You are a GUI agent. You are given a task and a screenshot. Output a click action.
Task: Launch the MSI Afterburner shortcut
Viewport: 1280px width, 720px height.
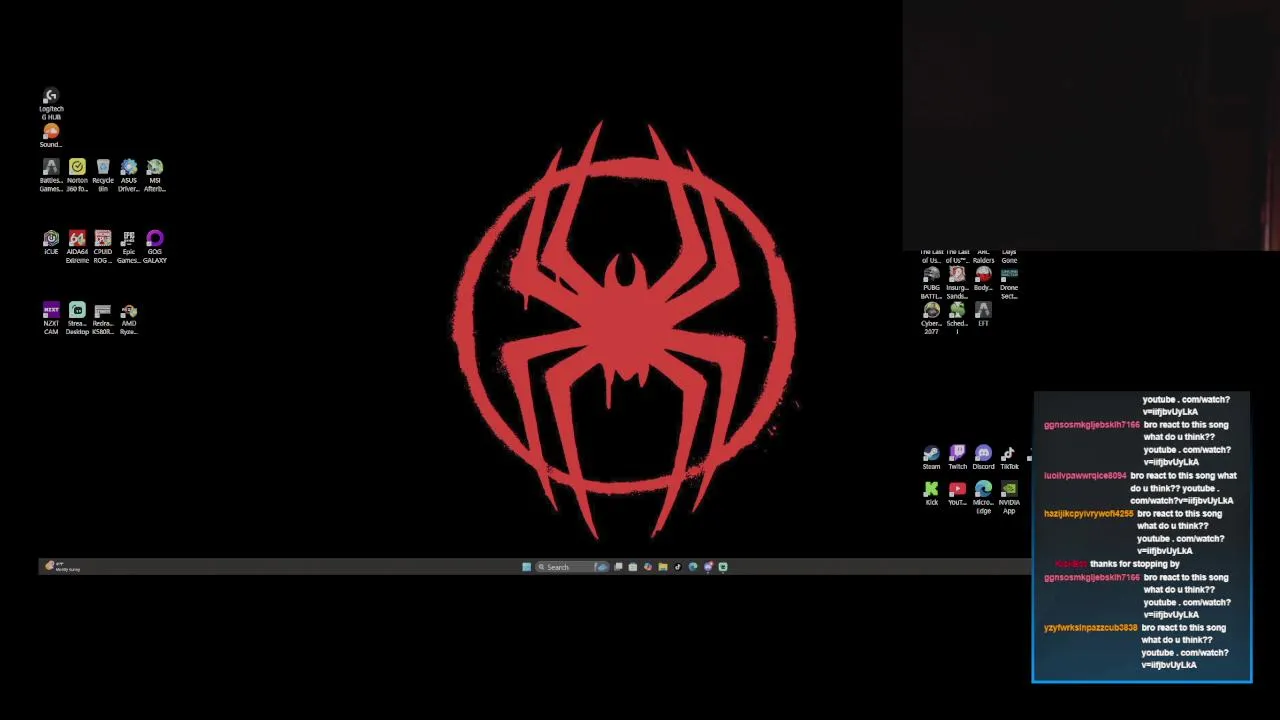(x=155, y=175)
